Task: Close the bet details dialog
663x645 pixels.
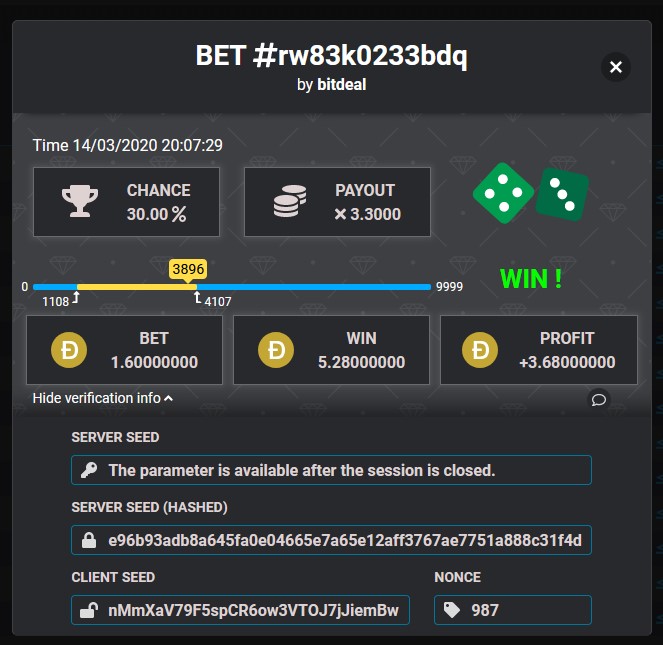Action: [x=616, y=67]
